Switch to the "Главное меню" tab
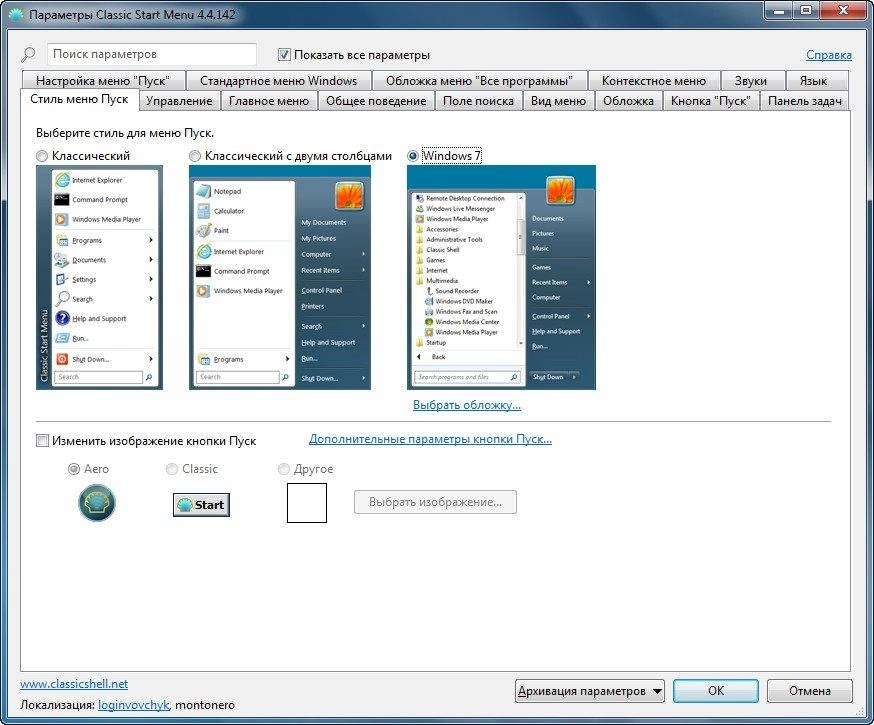Image resolution: width=874 pixels, height=725 pixels. pyautogui.click(x=269, y=101)
